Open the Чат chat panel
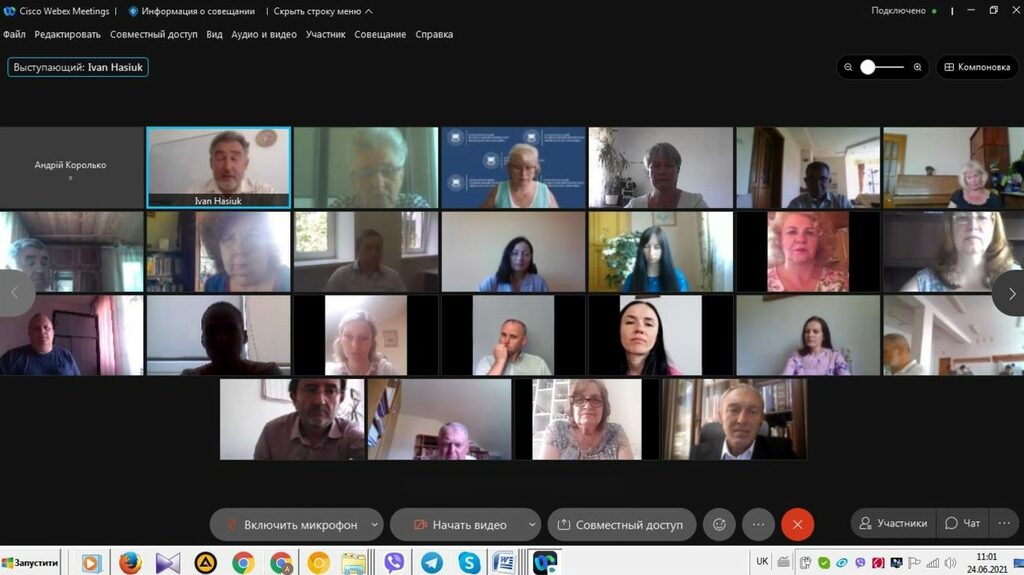 [x=963, y=523]
